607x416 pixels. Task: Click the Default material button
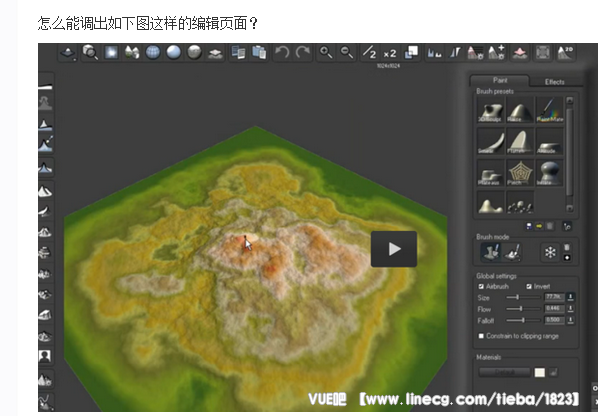pyautogui.click(x=504, y=372)
